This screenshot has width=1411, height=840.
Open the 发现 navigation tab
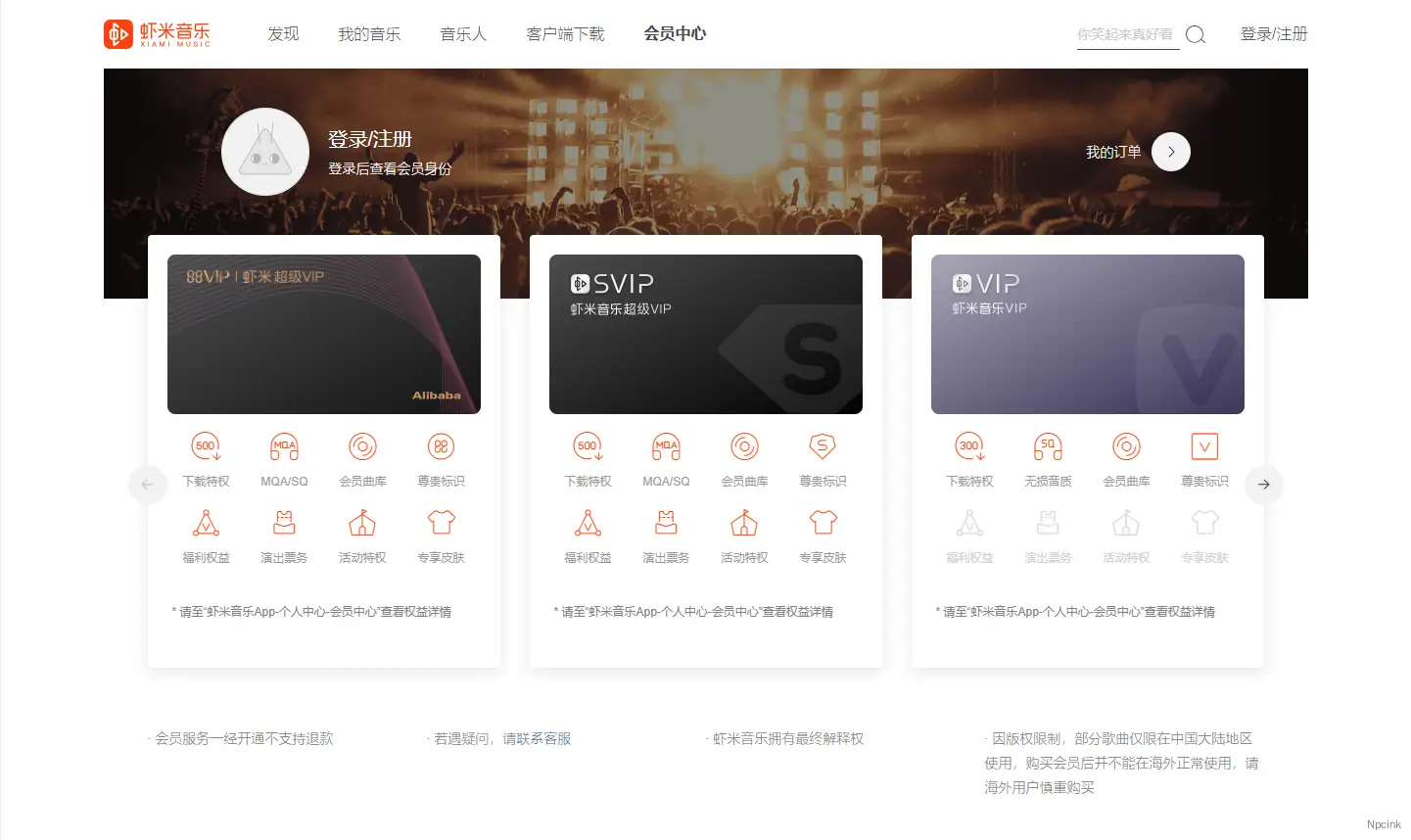pyautogui.click(x=283, y=34)
